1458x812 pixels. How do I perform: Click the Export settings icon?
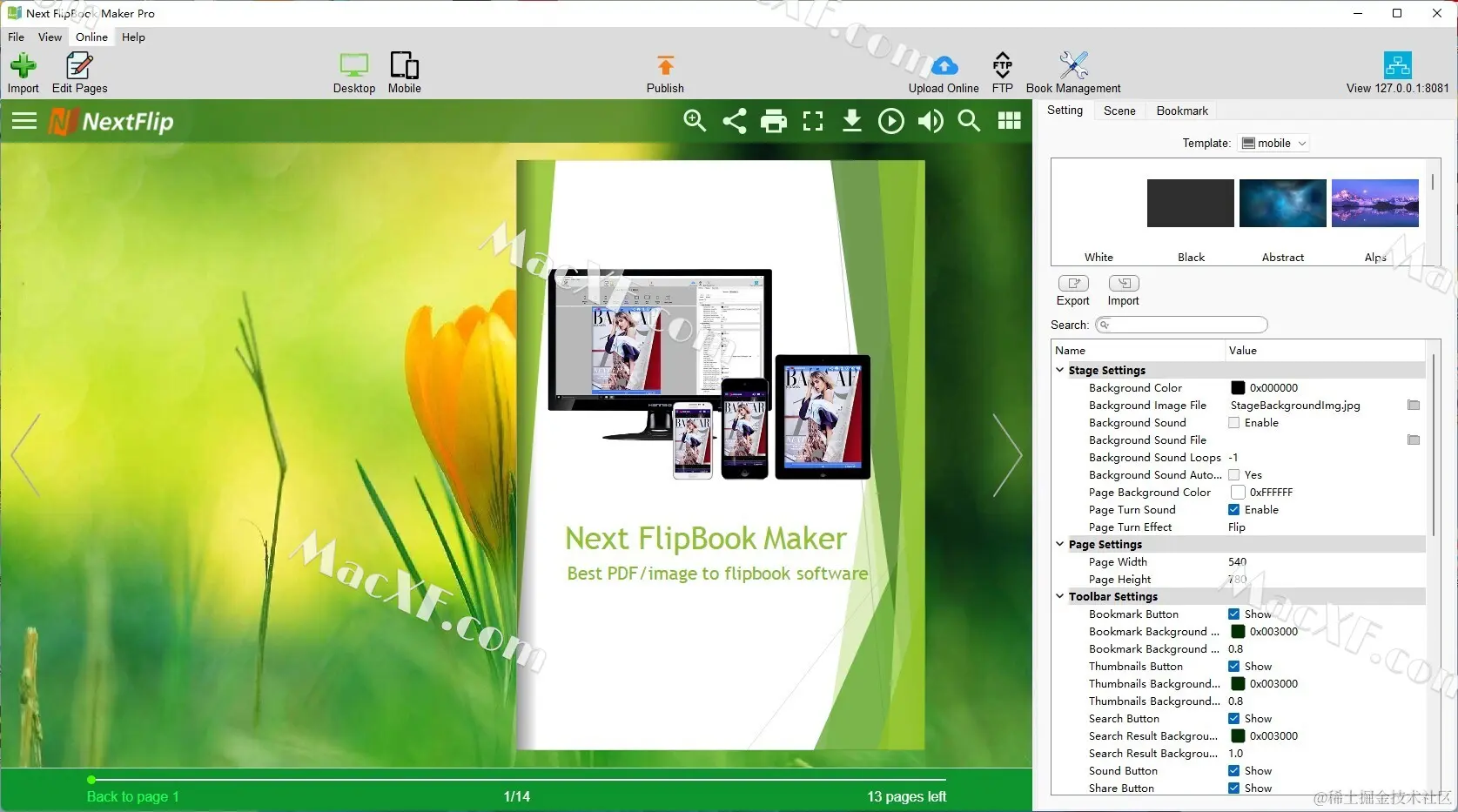(x=1073, y=284)
